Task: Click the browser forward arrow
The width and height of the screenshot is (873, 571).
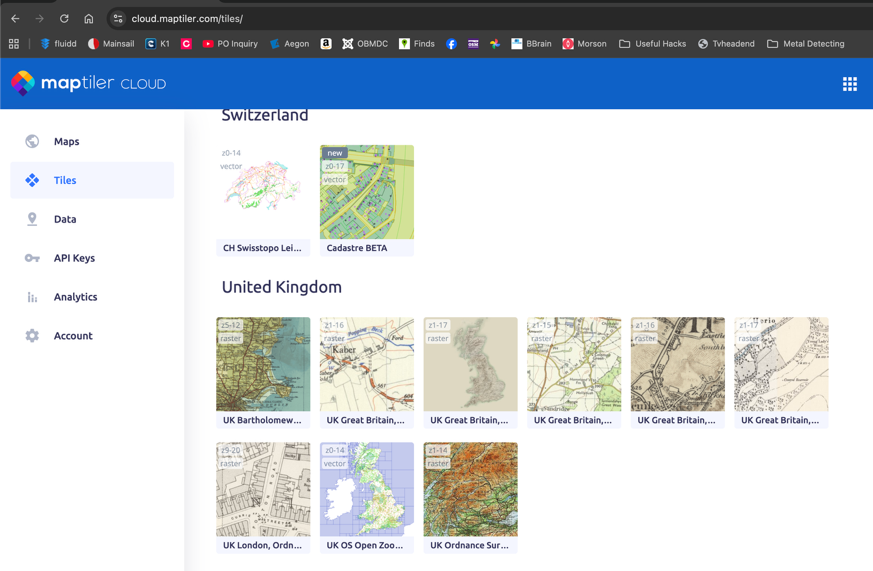Action: [x=40, y=18]
